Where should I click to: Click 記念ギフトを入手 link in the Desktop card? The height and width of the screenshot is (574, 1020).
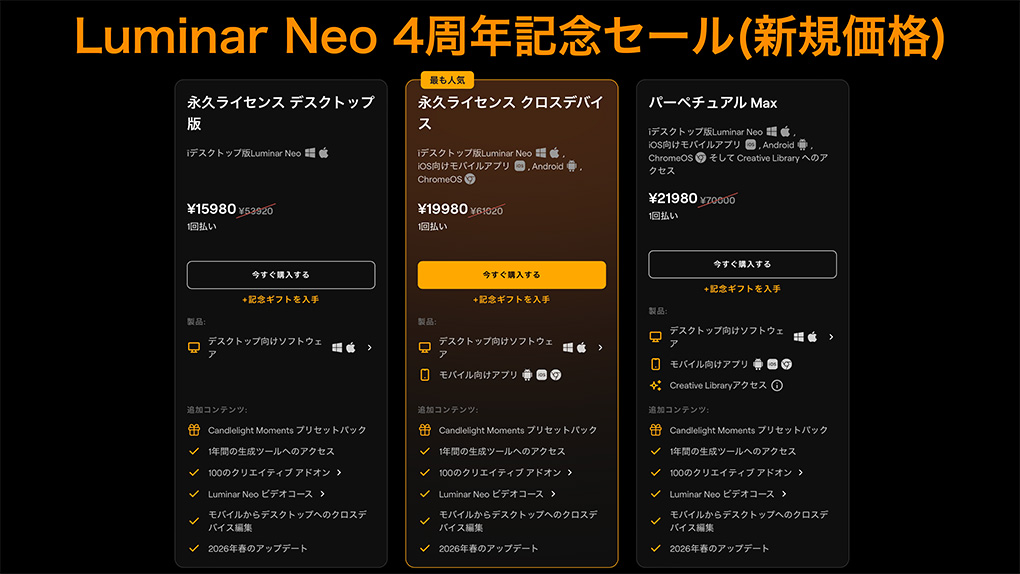click(x=280, y=299)
